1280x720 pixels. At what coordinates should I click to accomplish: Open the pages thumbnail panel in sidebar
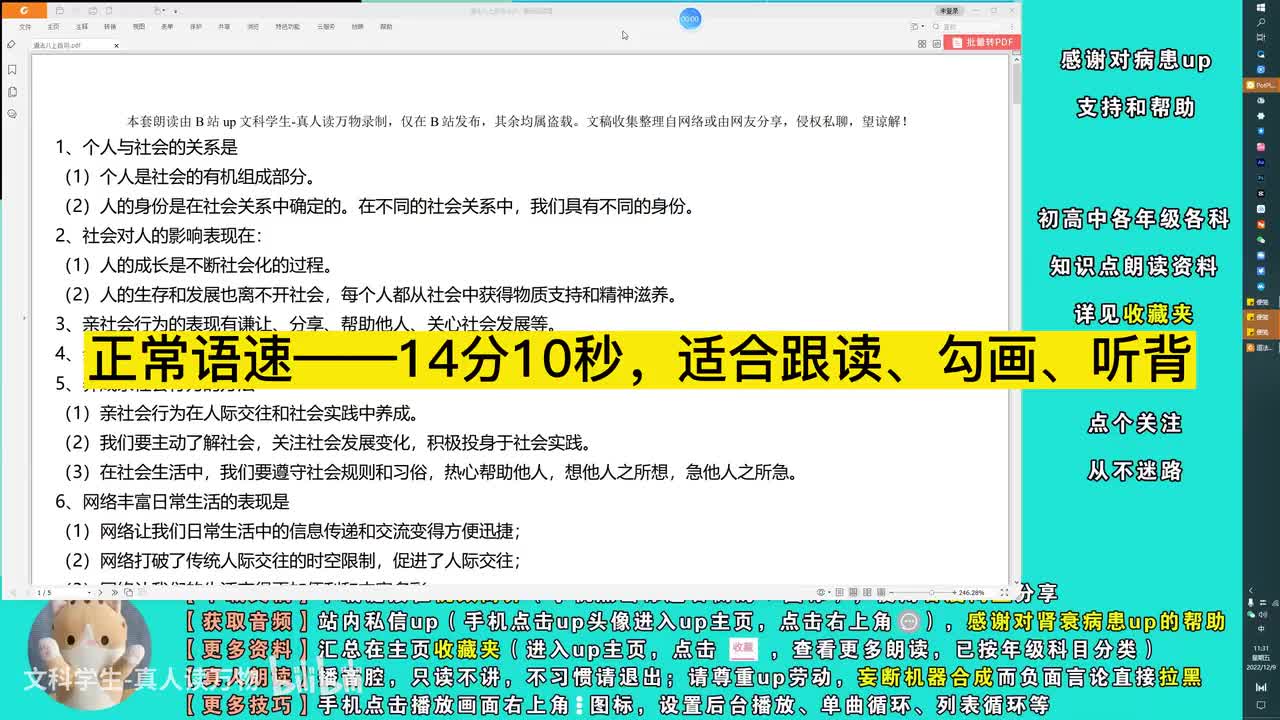pos(12,92)
